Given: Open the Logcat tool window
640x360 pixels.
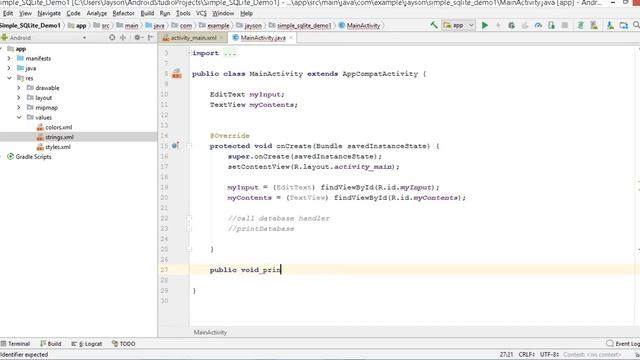Looking at the screenshot, I should coord(87,344).
